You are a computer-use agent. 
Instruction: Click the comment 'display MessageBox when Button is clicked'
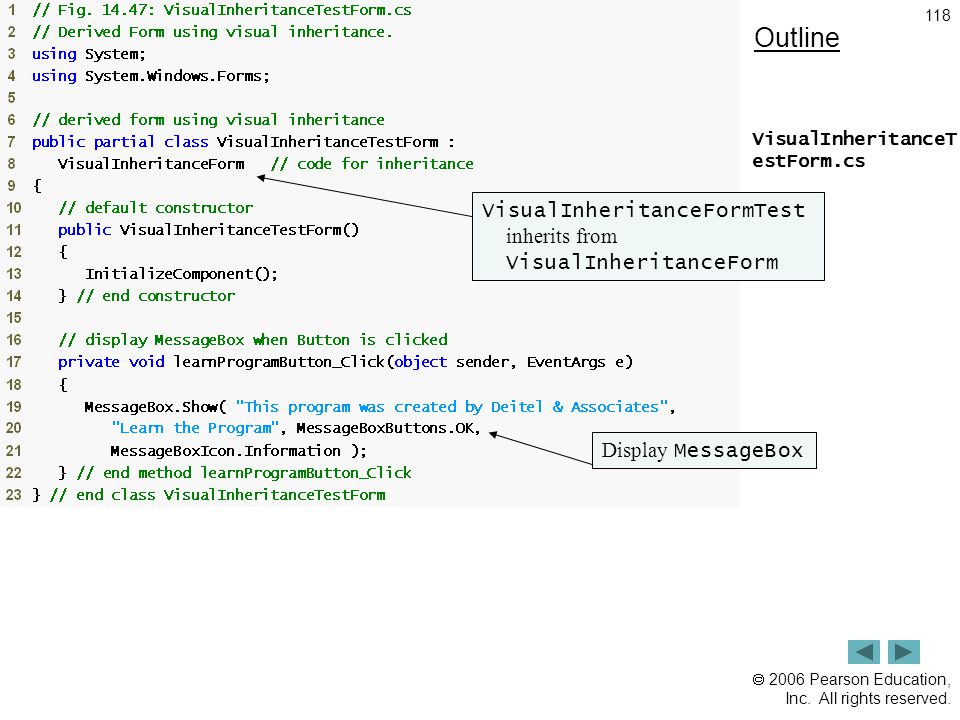tap(253, 340)
